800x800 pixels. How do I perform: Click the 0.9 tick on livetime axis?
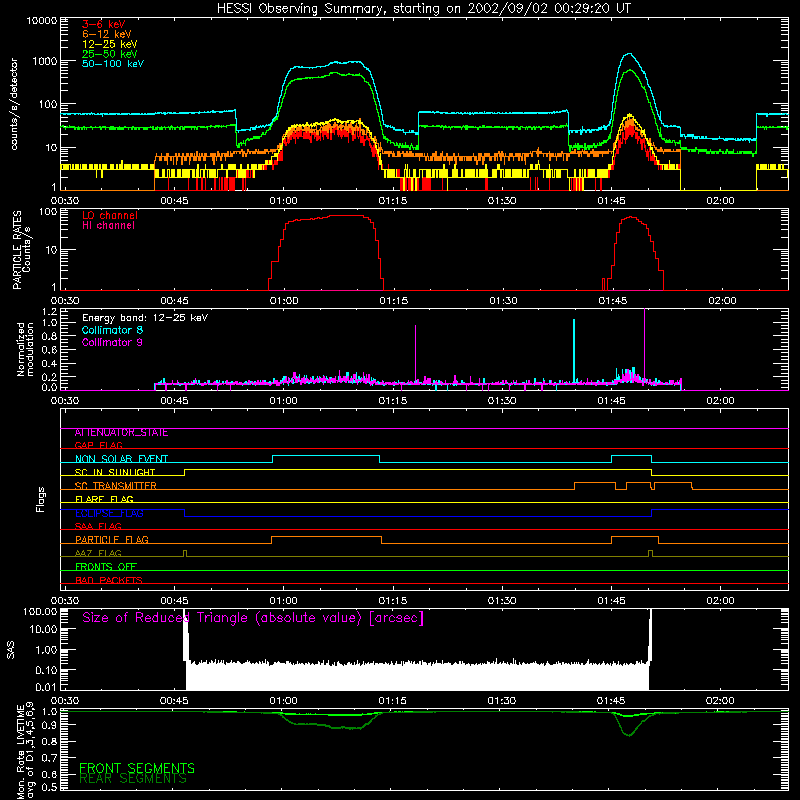(49, 725)
